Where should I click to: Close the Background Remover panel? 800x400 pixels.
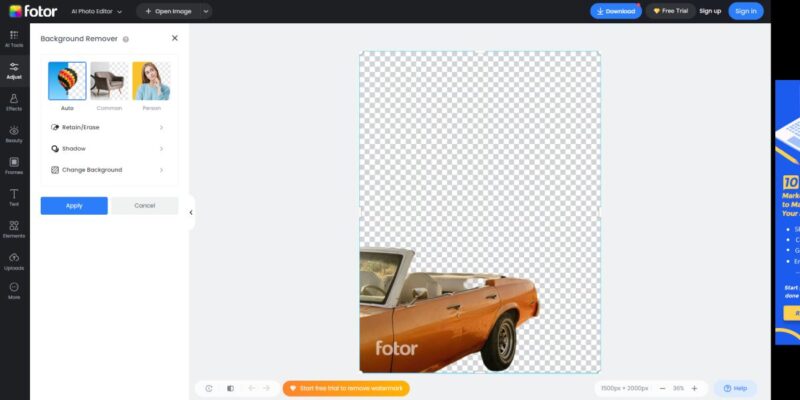tap(175, 38)
